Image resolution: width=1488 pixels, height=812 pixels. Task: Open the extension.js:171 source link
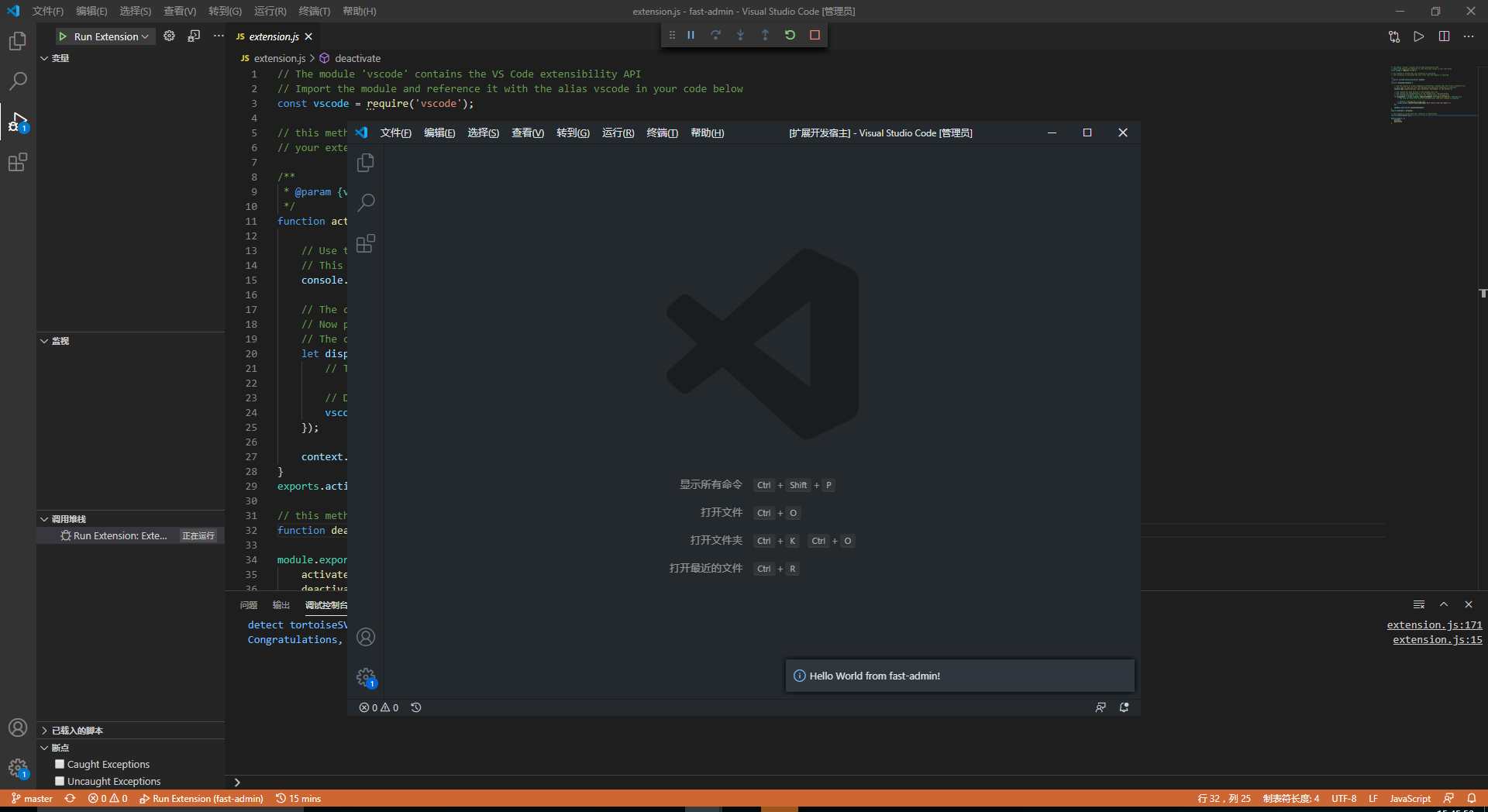[x=1434, y=625]
